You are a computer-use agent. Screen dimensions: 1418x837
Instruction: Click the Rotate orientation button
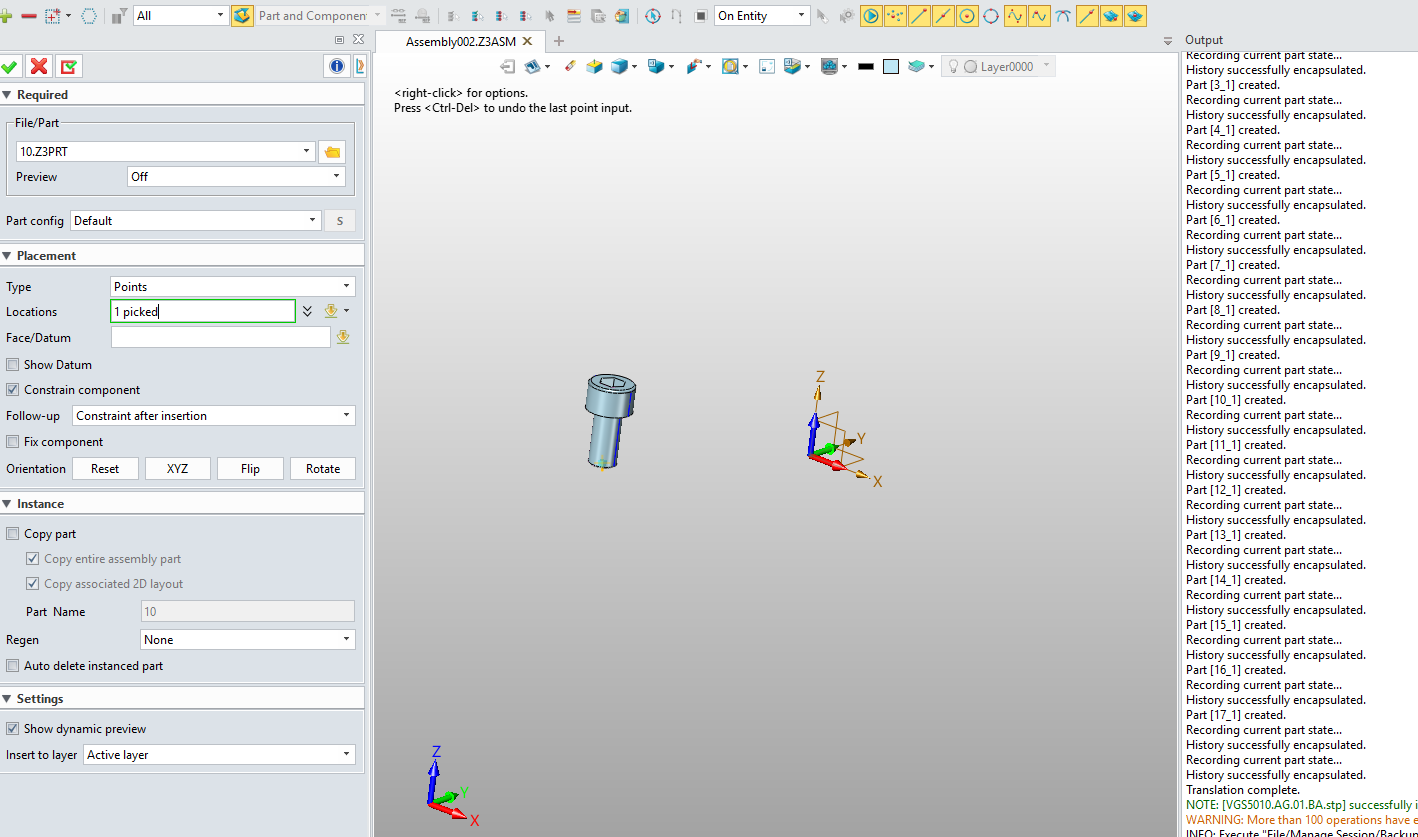323,469
